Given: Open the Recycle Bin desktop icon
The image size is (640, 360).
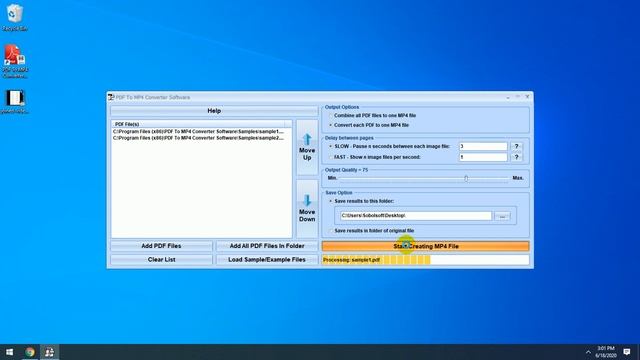Looking at the screenshot, I should click(15, 17).
